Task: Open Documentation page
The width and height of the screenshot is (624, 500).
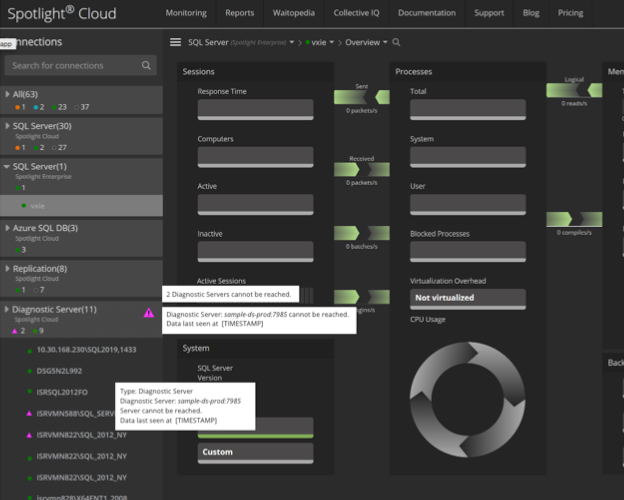Action: 427,13
